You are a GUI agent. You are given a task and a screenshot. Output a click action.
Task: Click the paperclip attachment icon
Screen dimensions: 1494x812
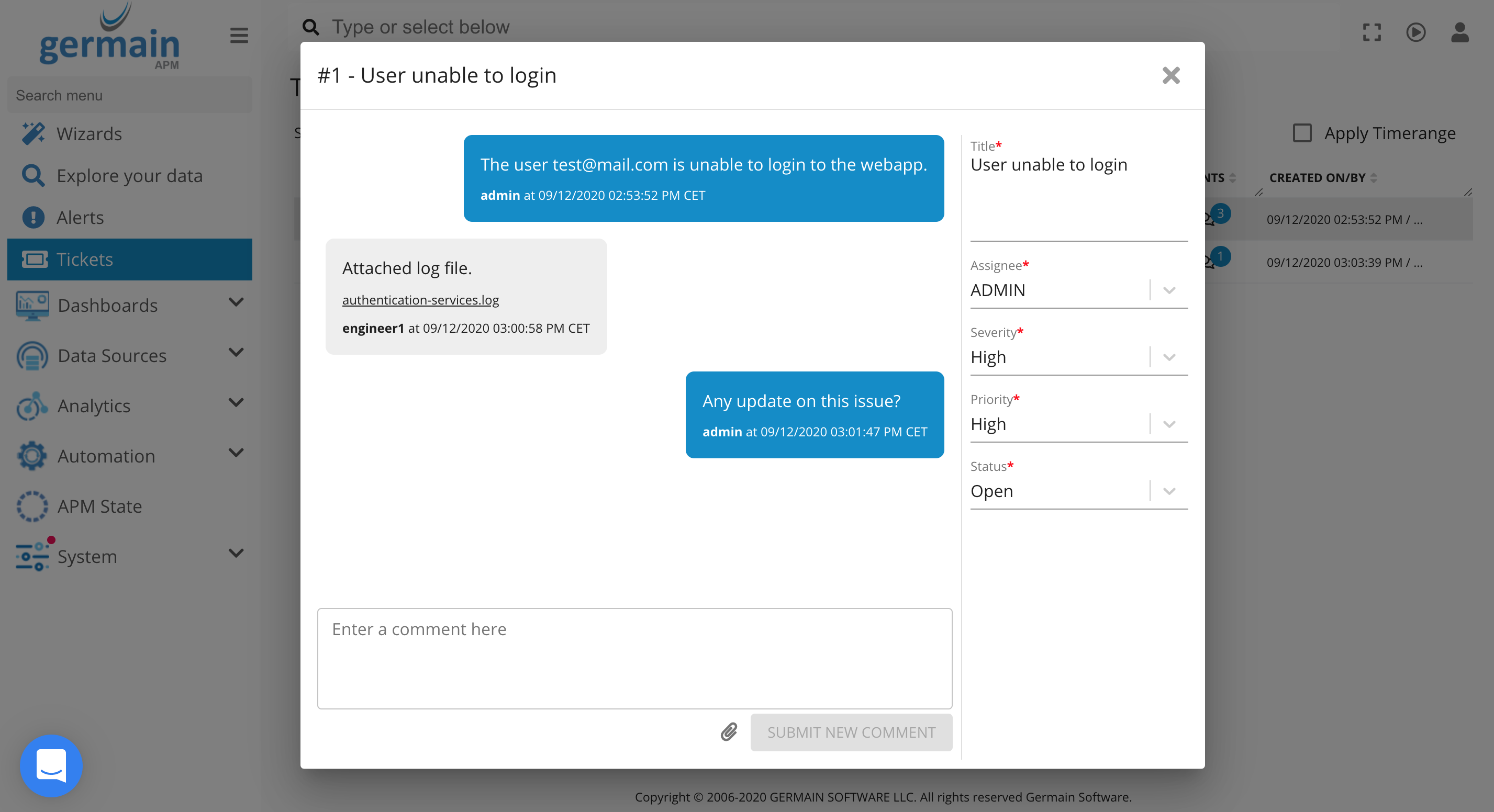point(729,732)
